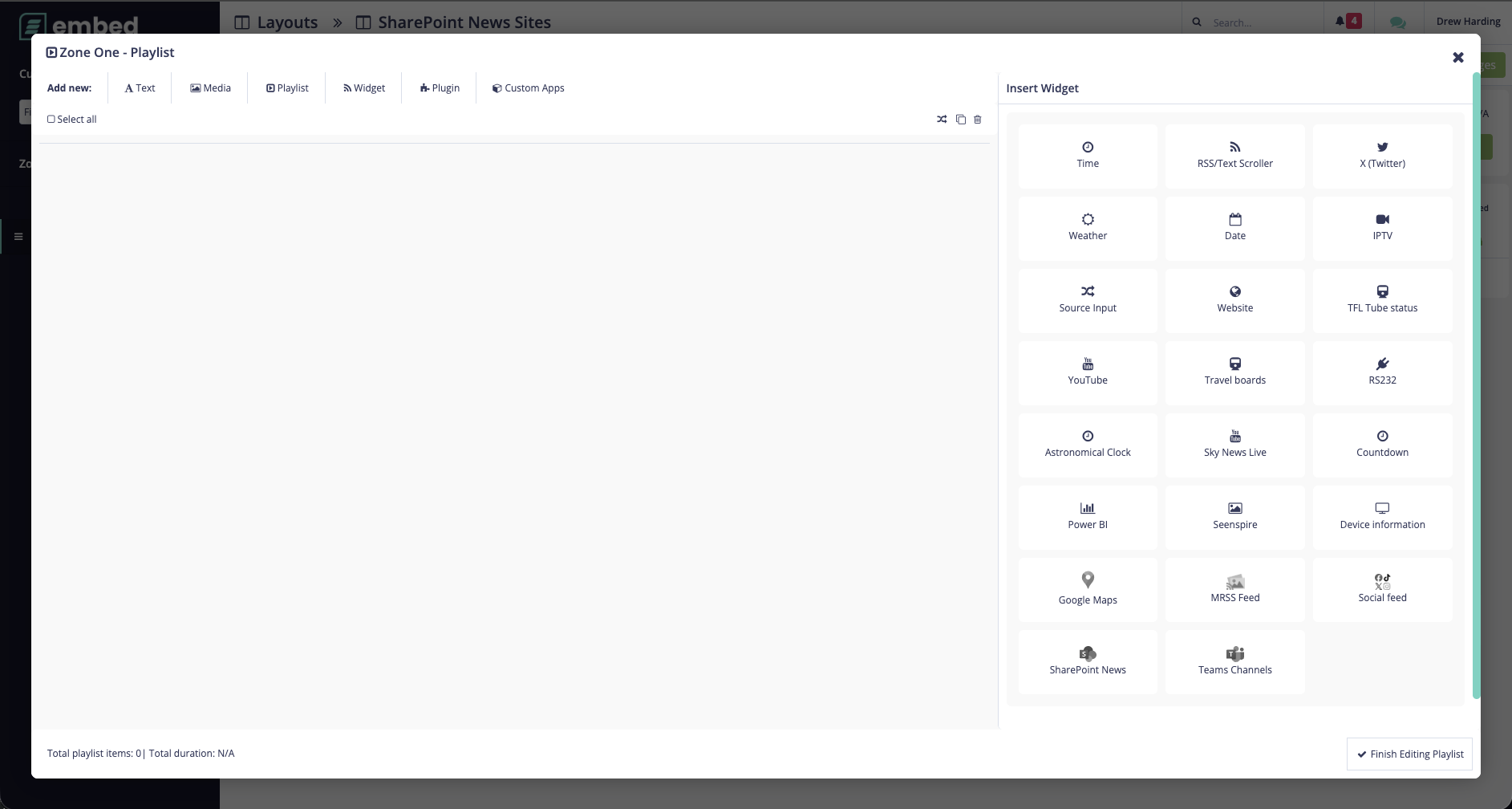Toggle the Select all checkbox

(51, 119)
